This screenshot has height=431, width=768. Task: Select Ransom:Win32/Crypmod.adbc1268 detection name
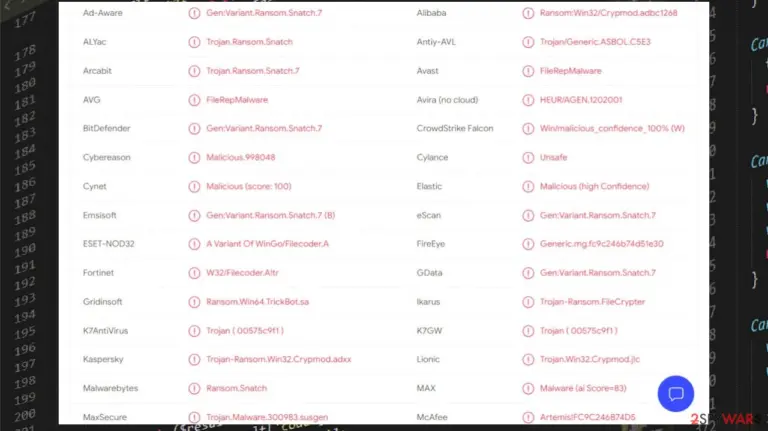click(x=609, y=13)
